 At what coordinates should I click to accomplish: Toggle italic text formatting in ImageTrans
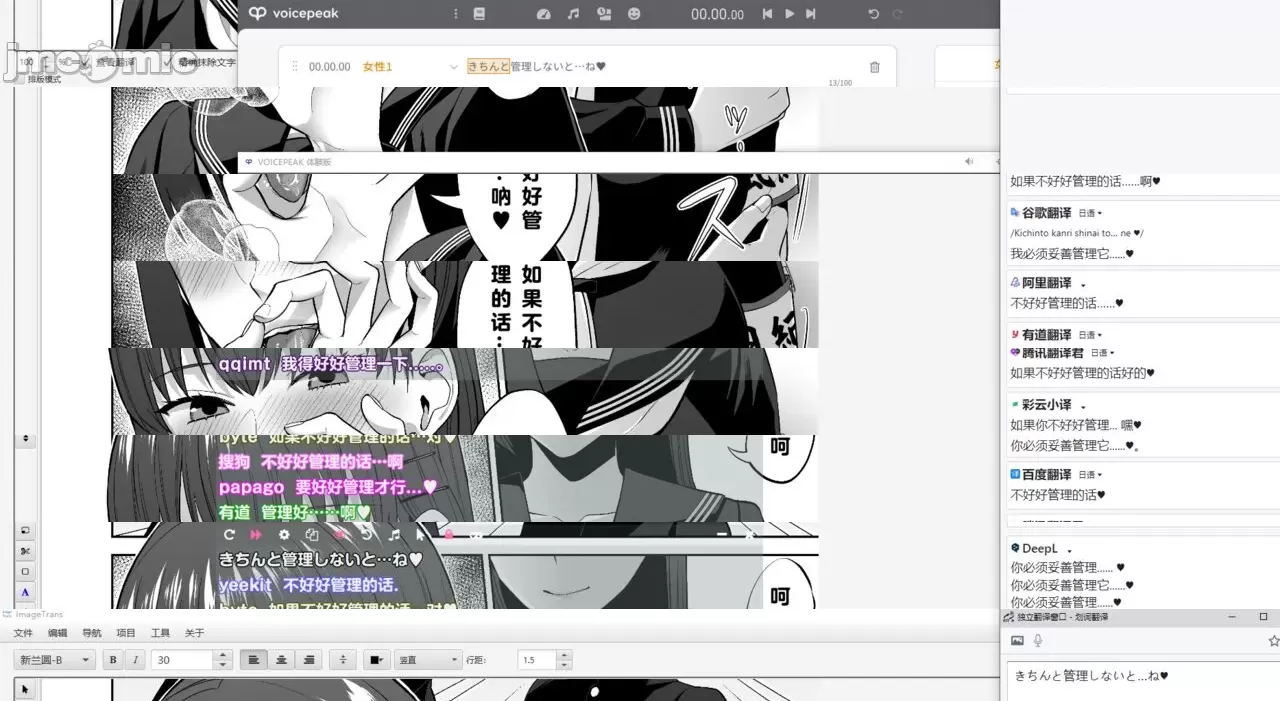coord(136,660)
